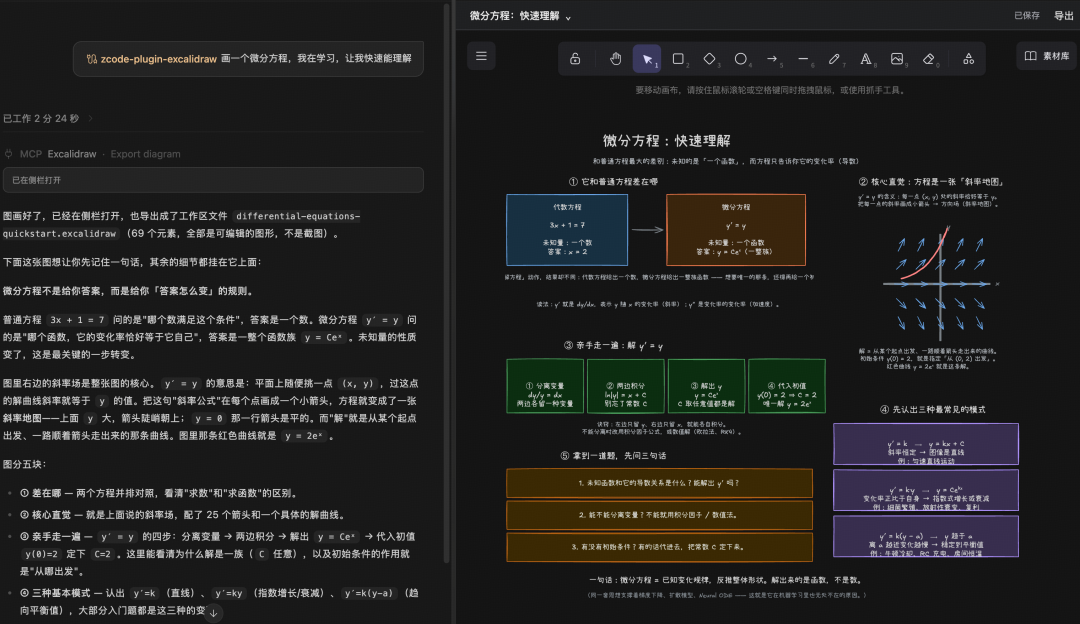Click the MCP plug icon beside Excalidraw
Screen dimensions: 1080x624
pyautogui.click(x=9, y=154)
